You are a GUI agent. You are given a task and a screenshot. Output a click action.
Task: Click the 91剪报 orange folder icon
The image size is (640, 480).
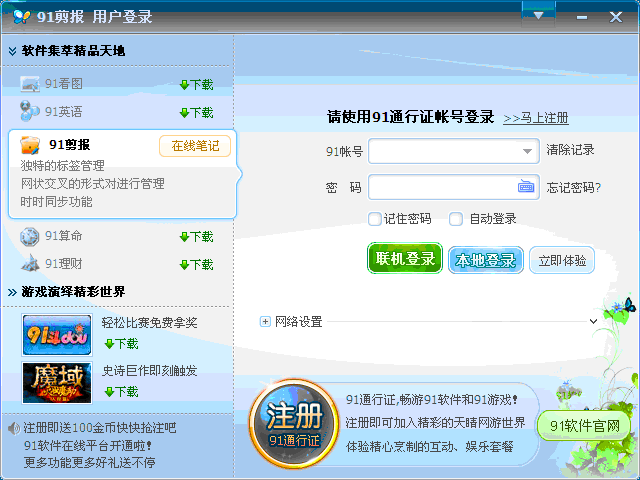tap(30, 145)
